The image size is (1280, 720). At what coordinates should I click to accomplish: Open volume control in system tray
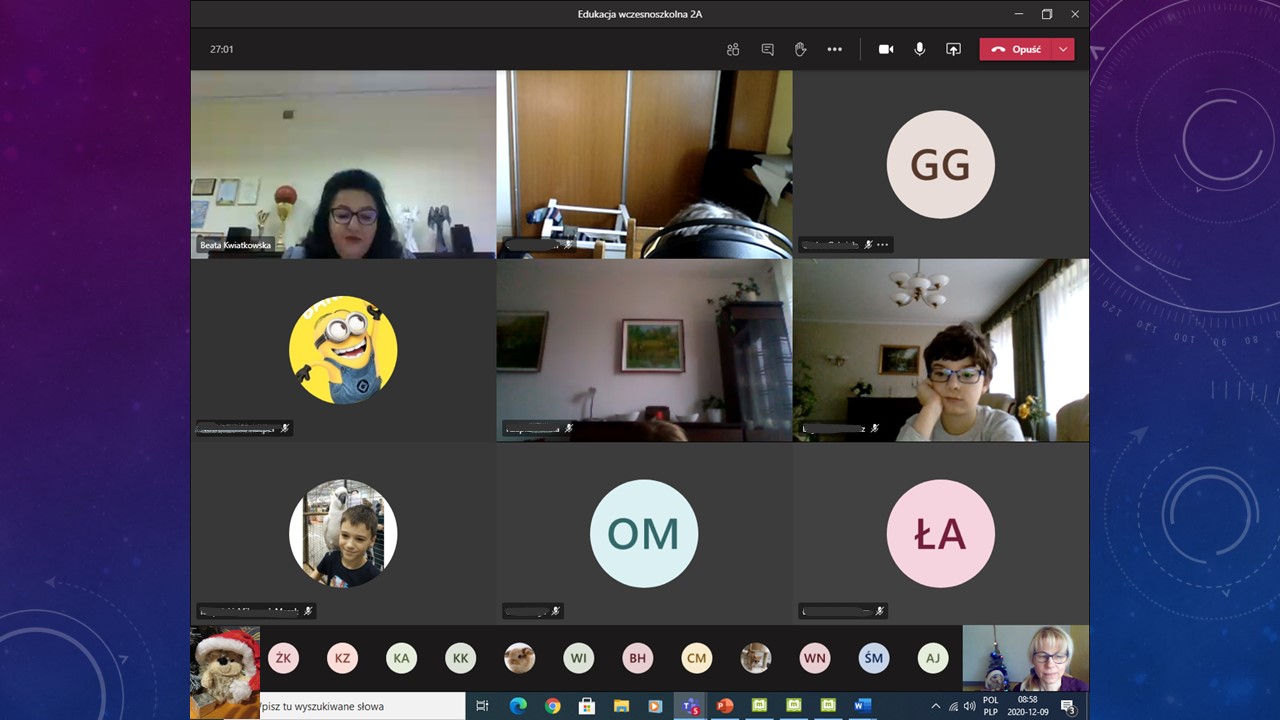click(x=969, y=706)
